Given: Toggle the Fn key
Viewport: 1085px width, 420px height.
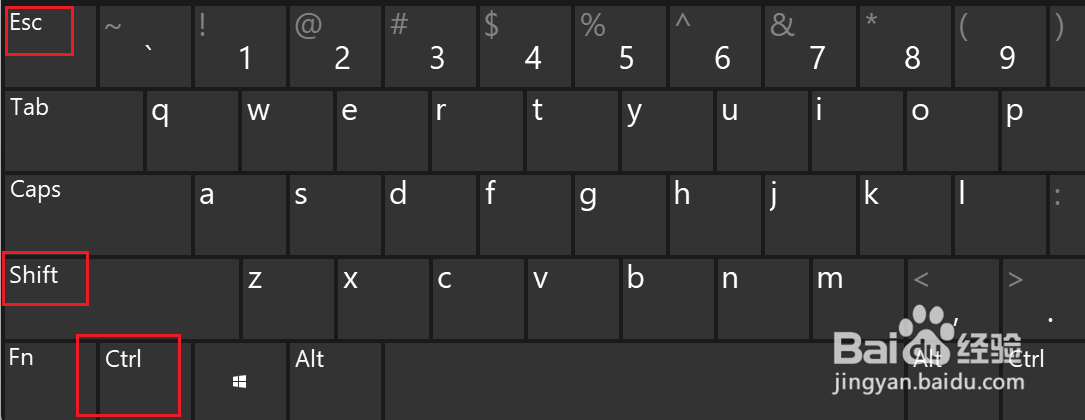Looking at the screenshot, I should pos(40,381).
